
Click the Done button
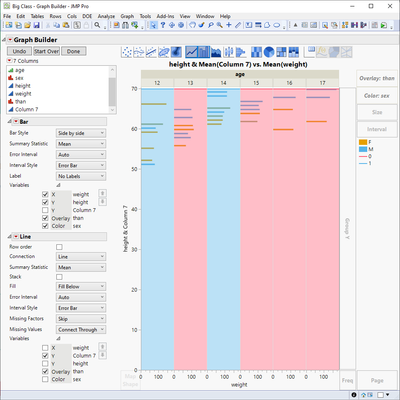pos(73,51)
